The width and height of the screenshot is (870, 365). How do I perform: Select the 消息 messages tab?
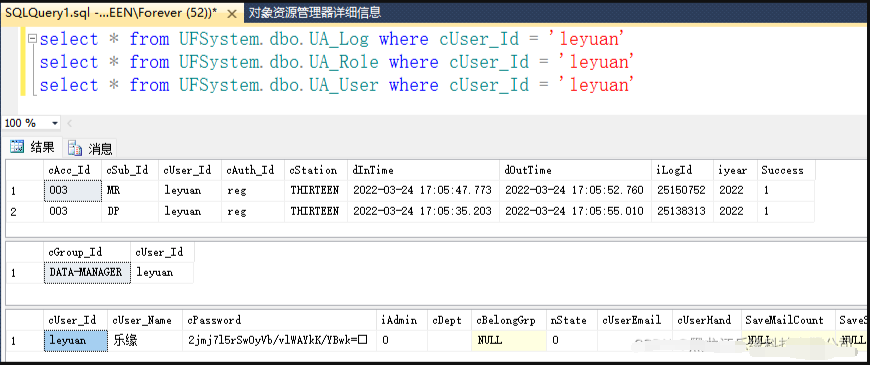point(90,148)
